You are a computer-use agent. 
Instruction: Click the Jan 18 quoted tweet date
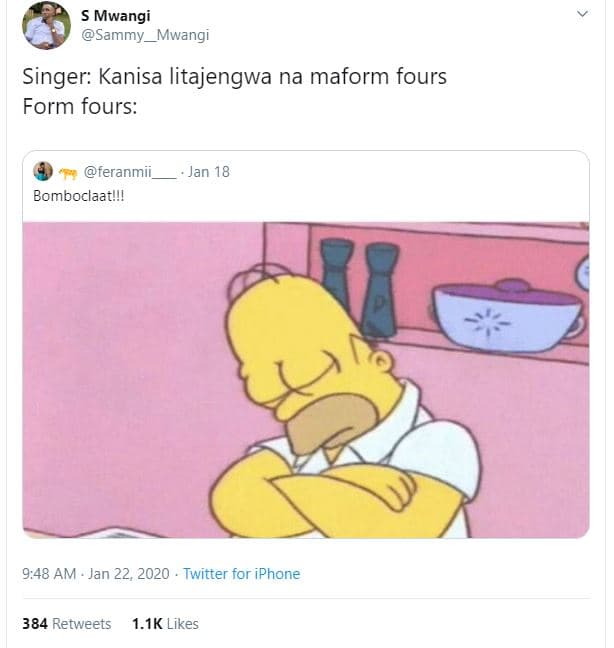coord(209,172)
